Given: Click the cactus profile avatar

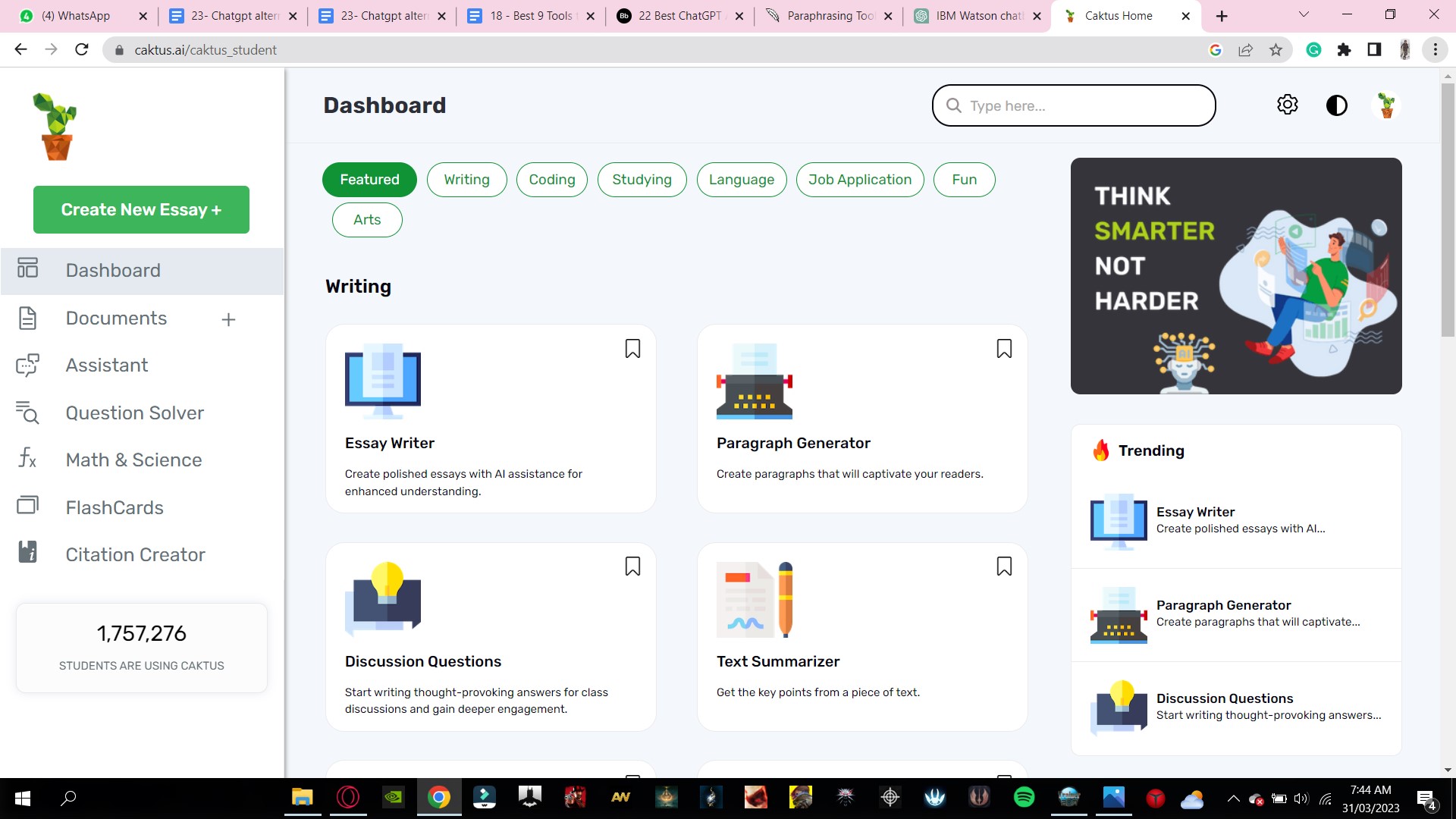Looking at the screenshot, I should click(1386, 105).
